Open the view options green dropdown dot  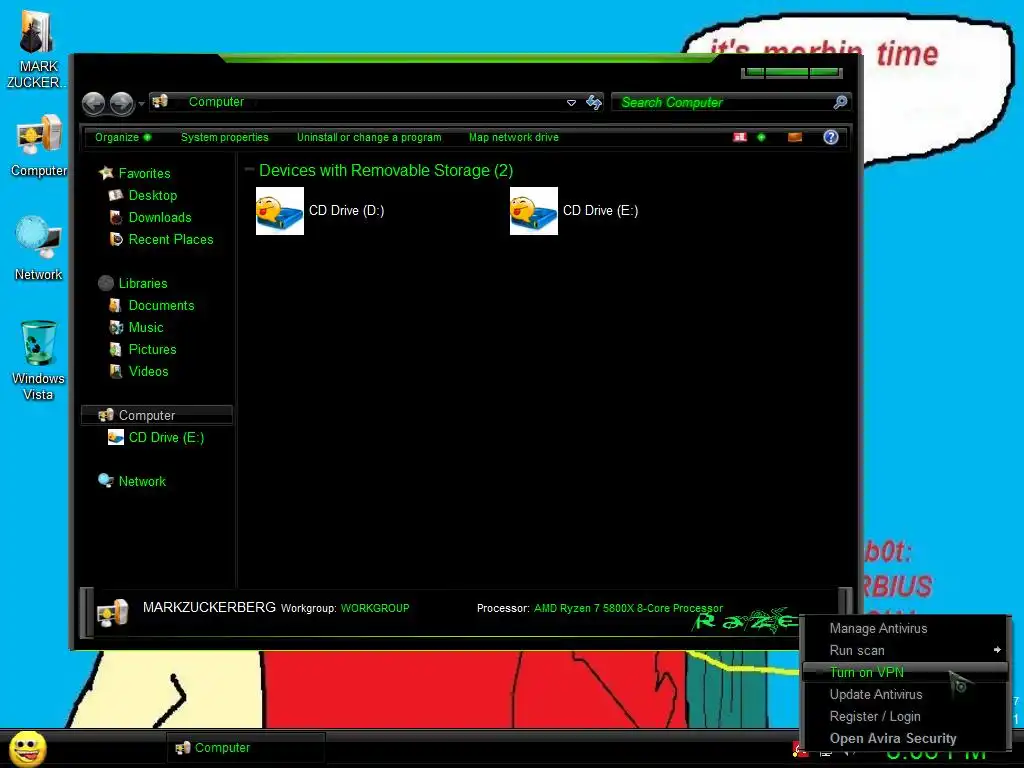pyautogui.click(x=761, y=137)
